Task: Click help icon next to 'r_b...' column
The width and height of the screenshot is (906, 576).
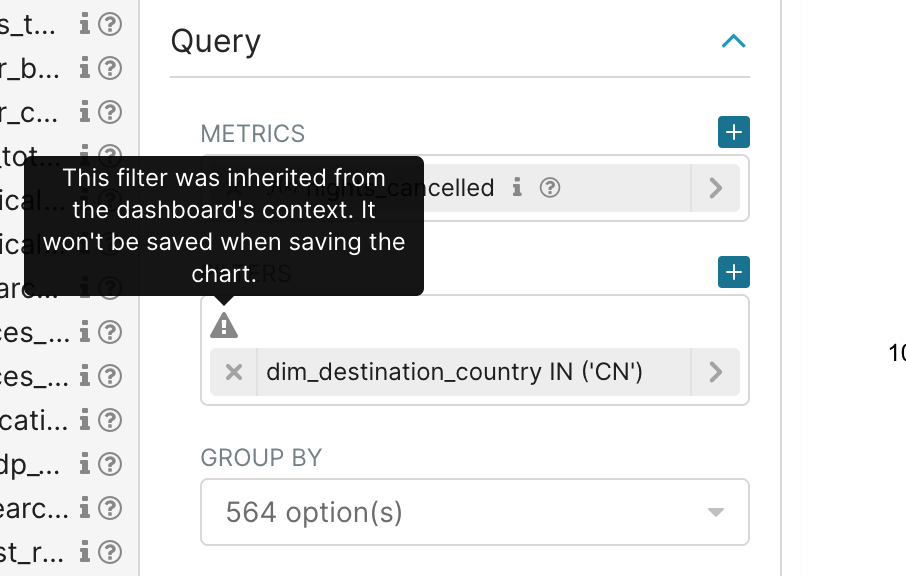Action: coord(110,68)
